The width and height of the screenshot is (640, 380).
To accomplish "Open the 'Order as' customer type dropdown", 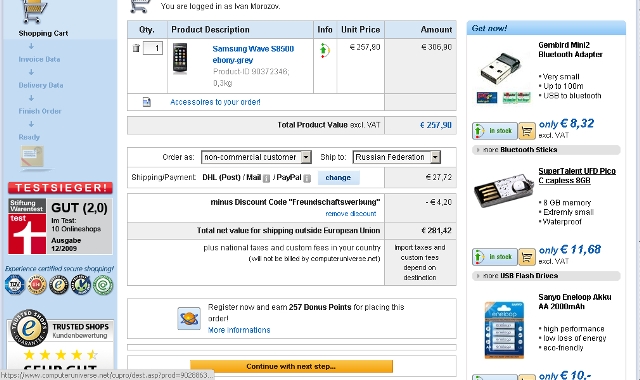I will click(256, 157).
